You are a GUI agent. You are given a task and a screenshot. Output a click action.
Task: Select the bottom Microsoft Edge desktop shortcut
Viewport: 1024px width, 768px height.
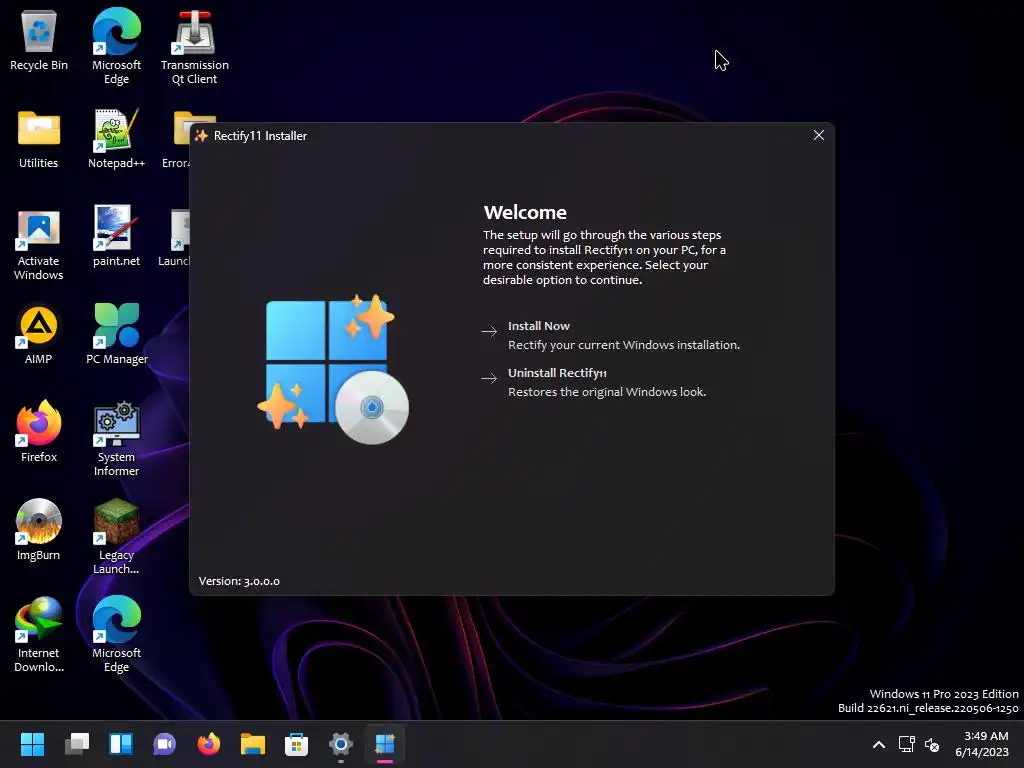click(x=116, y=634)
